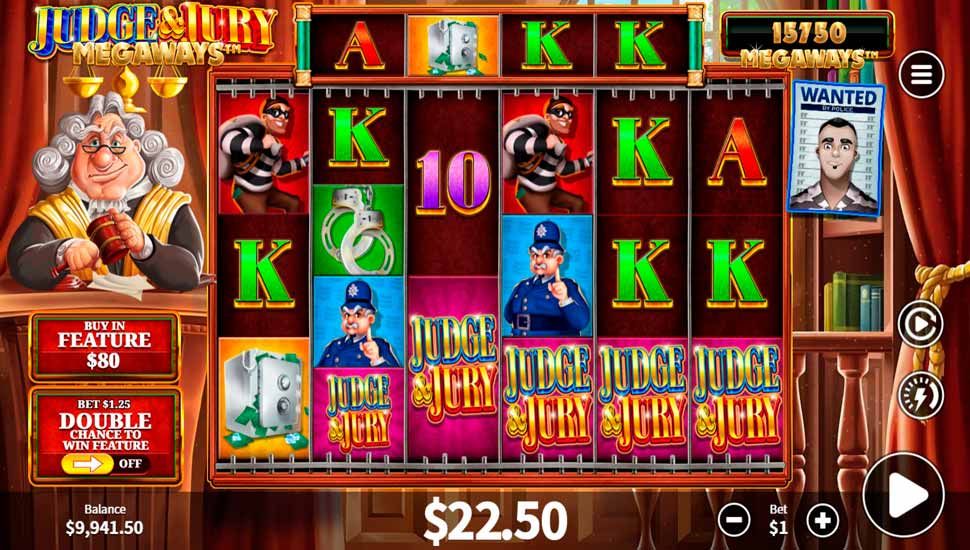
Task: Click the Wanted poster
Action: pos(836,149)
